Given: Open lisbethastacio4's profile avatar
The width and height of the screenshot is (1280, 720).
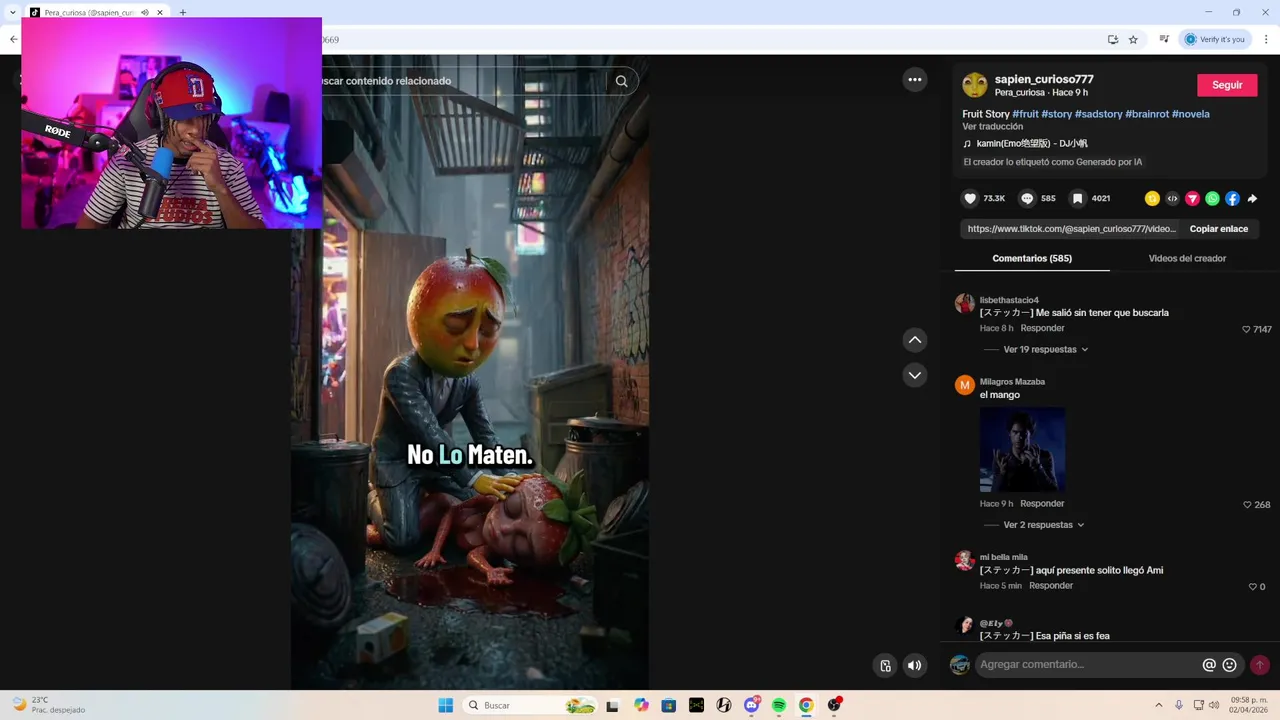Looking at the screenshot, I should pyautogui.click(x=965, y=304).
